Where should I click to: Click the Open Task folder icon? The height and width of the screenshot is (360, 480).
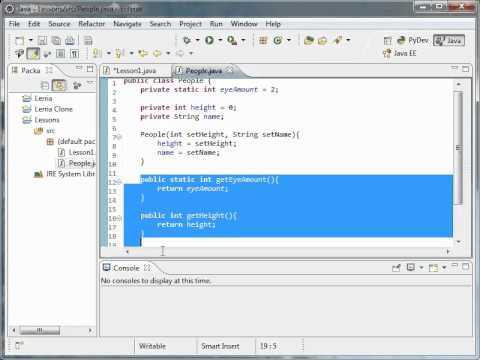point(323,41)
